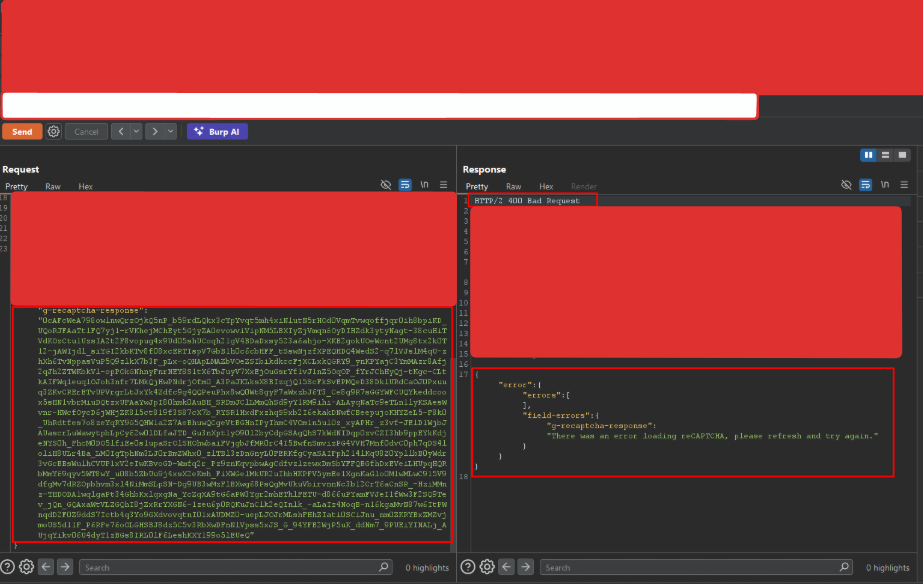Image resolution: width=923 pixels, height=584 pixels.
Task: Click the "error" key in response JSON
Action: [515, 385]
